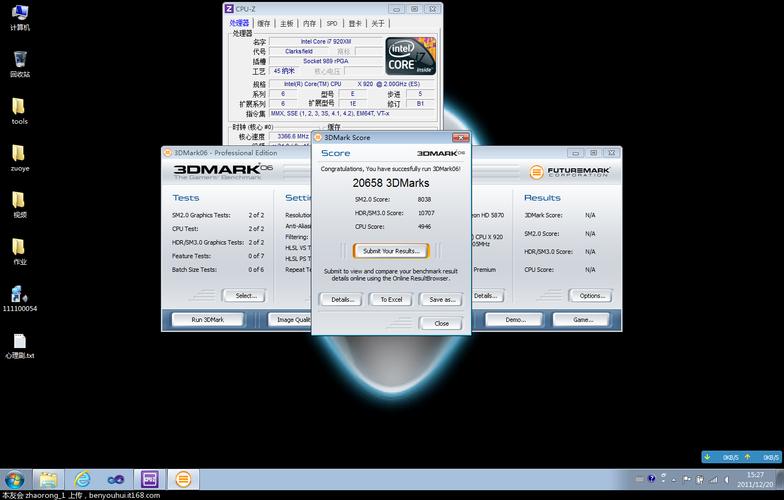
Task: Click the HDR/SM3.0 Score value 10707
Action: pos(426,213)
